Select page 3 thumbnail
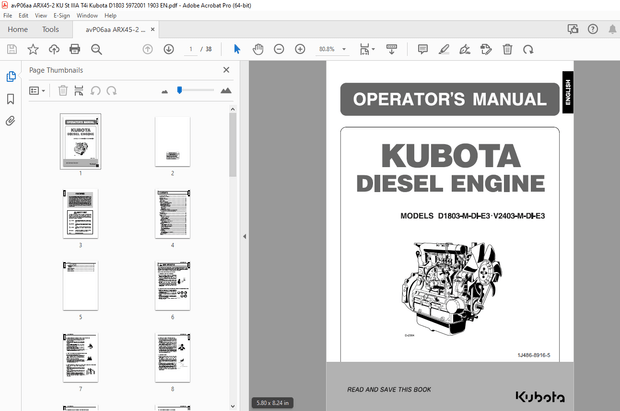Image resolution: width=620 pixels, height=411 pixels. point(81,214)
